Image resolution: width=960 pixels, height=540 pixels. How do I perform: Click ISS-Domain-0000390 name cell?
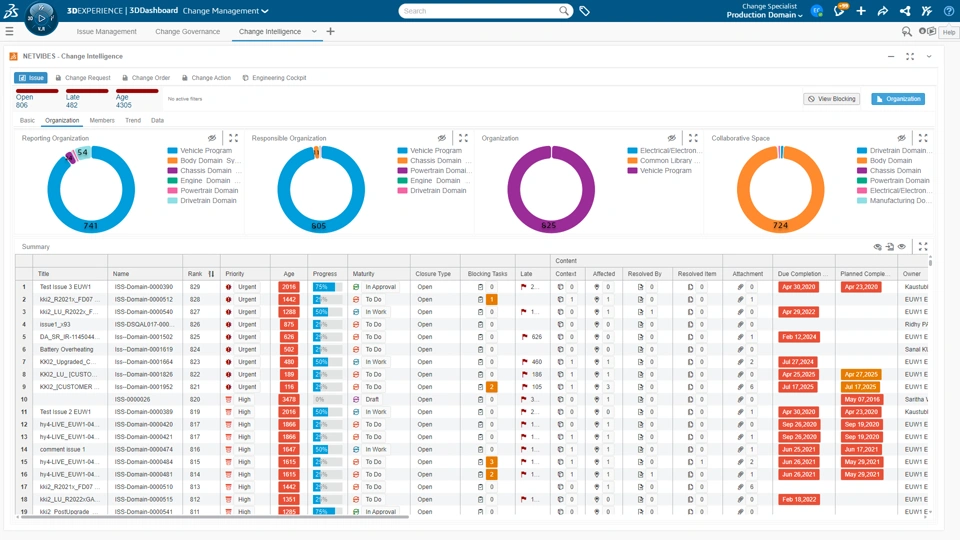[x=144, y=287]
